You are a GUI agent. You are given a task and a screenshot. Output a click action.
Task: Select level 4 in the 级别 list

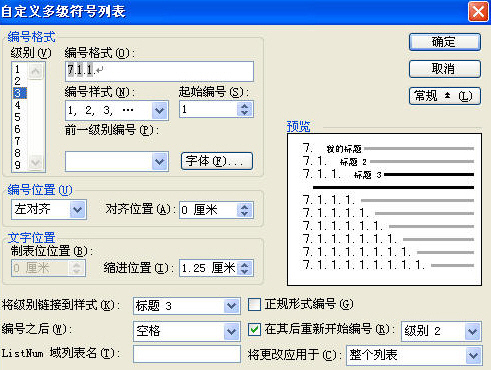(18, 105)
